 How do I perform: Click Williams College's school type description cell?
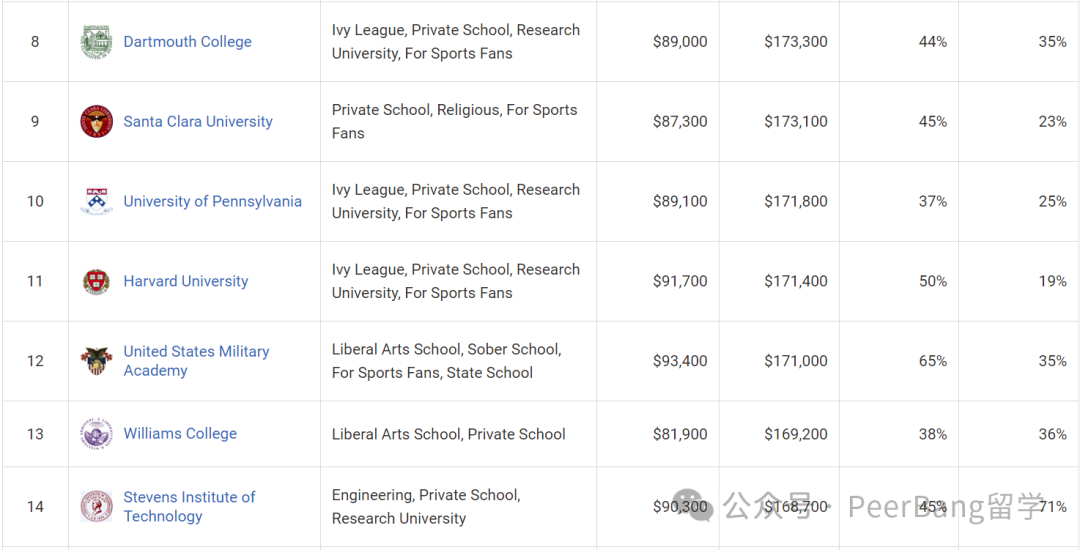458,434
